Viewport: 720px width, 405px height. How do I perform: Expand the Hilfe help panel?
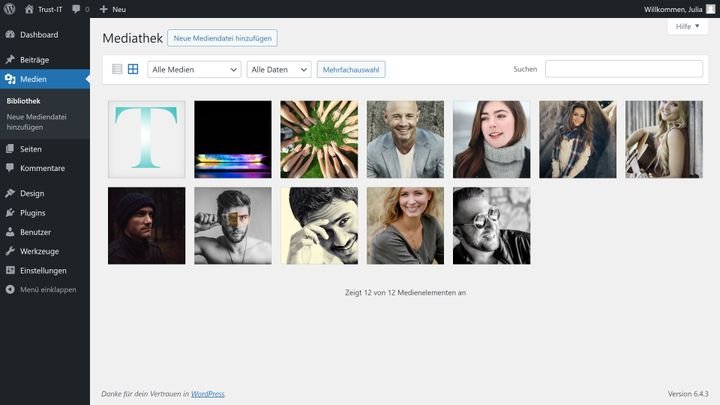coord(687,26)
